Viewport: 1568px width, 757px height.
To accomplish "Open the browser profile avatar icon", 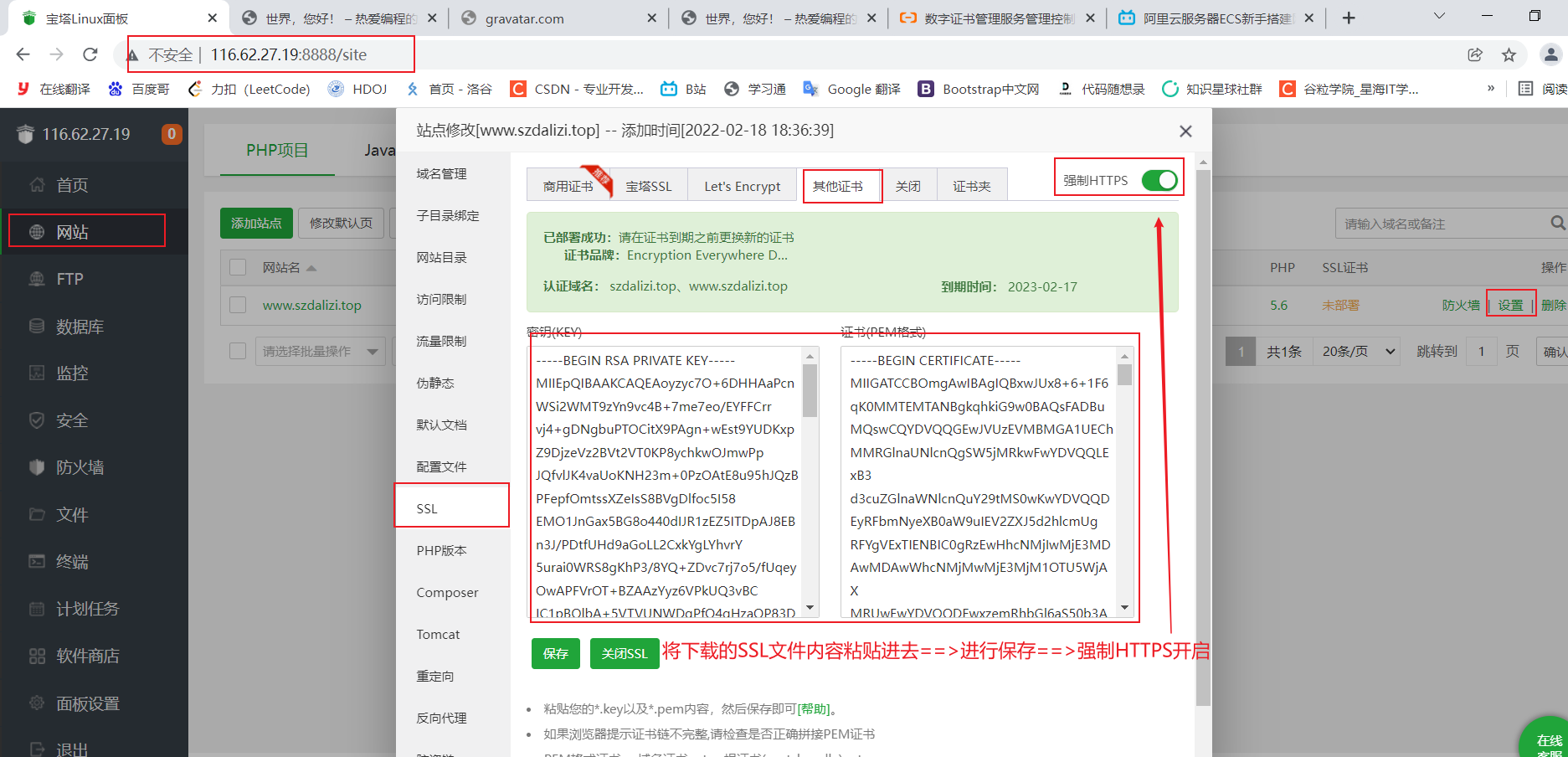I will 1550,54.
